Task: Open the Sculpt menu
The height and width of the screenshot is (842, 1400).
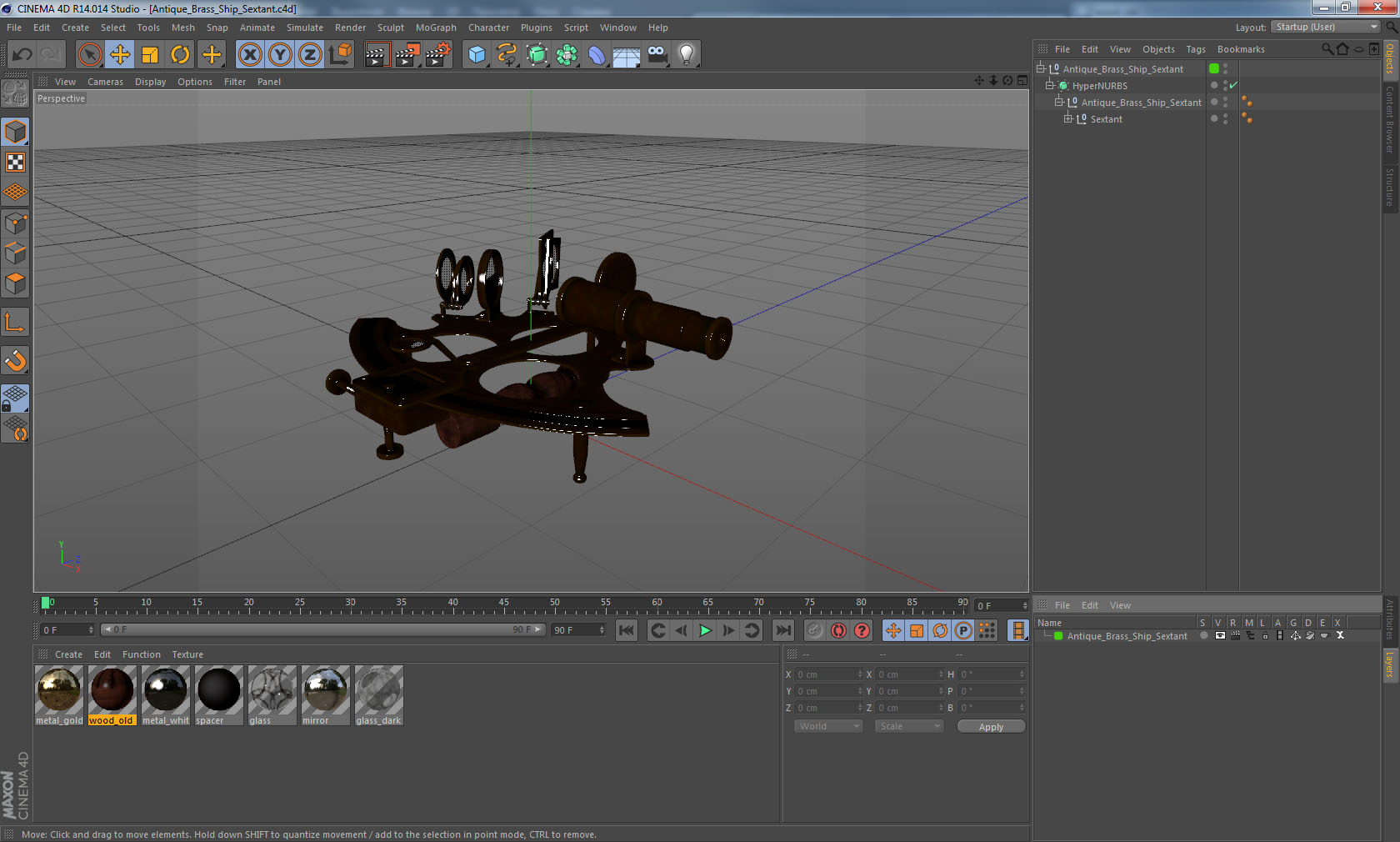Action: tap(390, 28)
